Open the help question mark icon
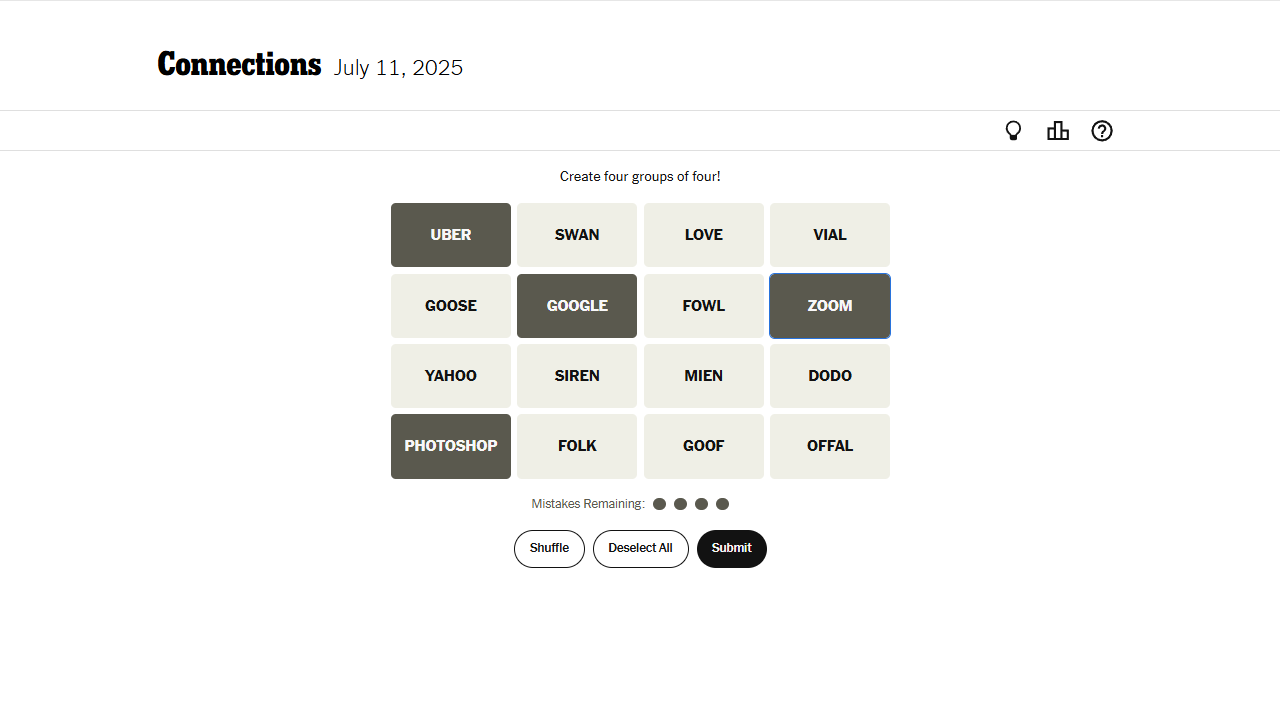The image size is (1280, 720). tap(1102, 131)
